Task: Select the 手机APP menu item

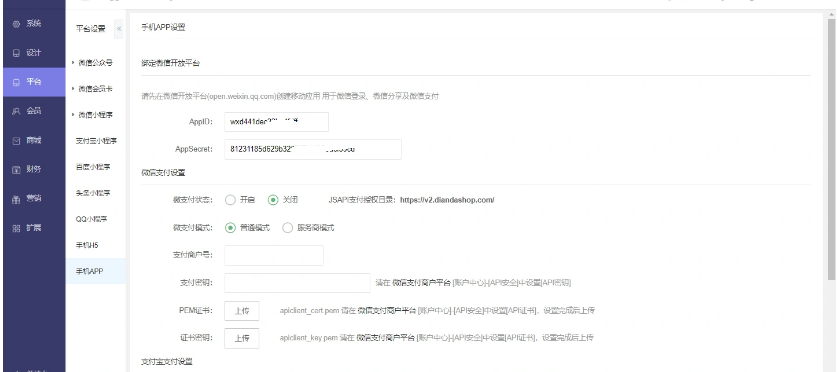Action: click(96, 271)
